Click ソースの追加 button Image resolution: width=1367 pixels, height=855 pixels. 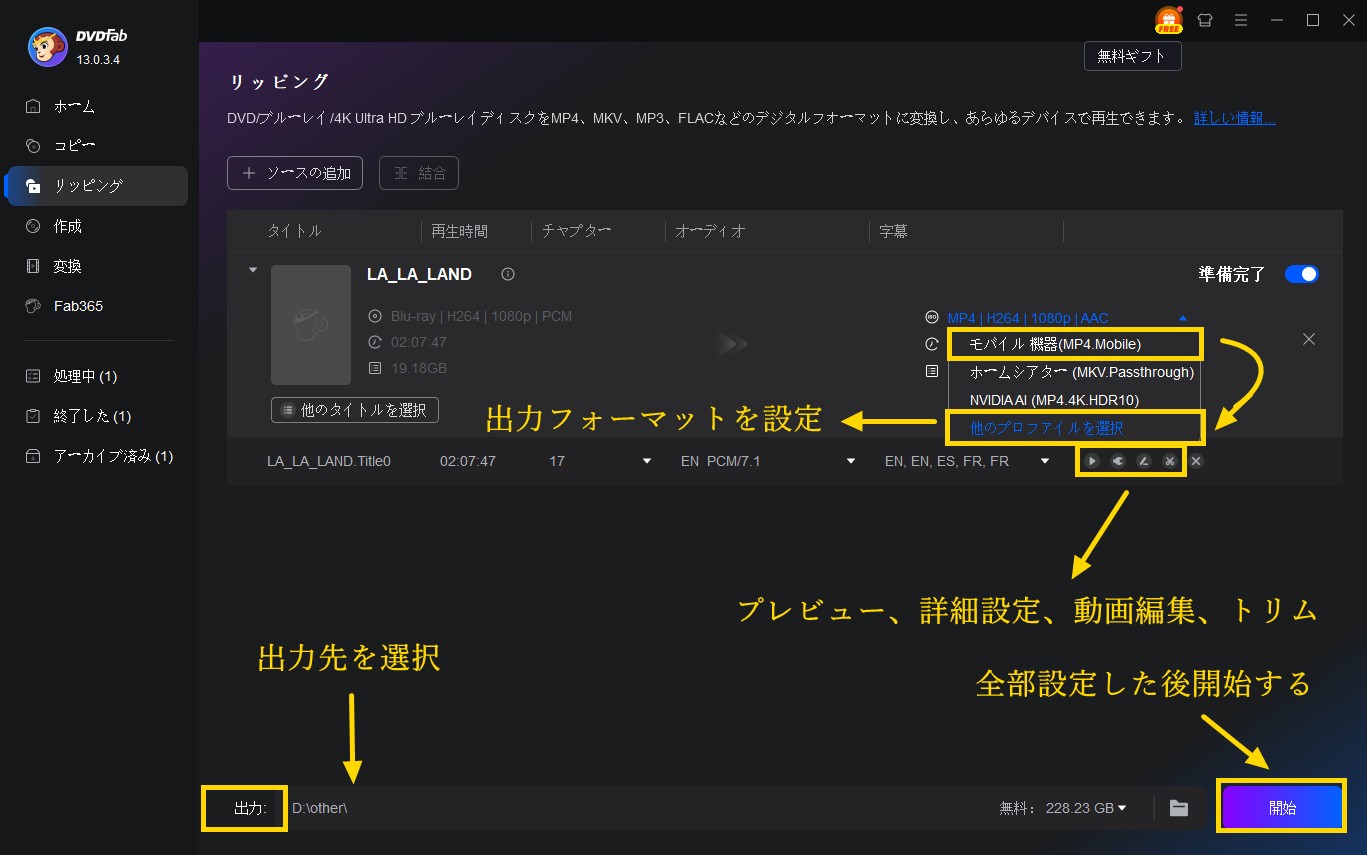pyautogui.click(x=295, y=173)
